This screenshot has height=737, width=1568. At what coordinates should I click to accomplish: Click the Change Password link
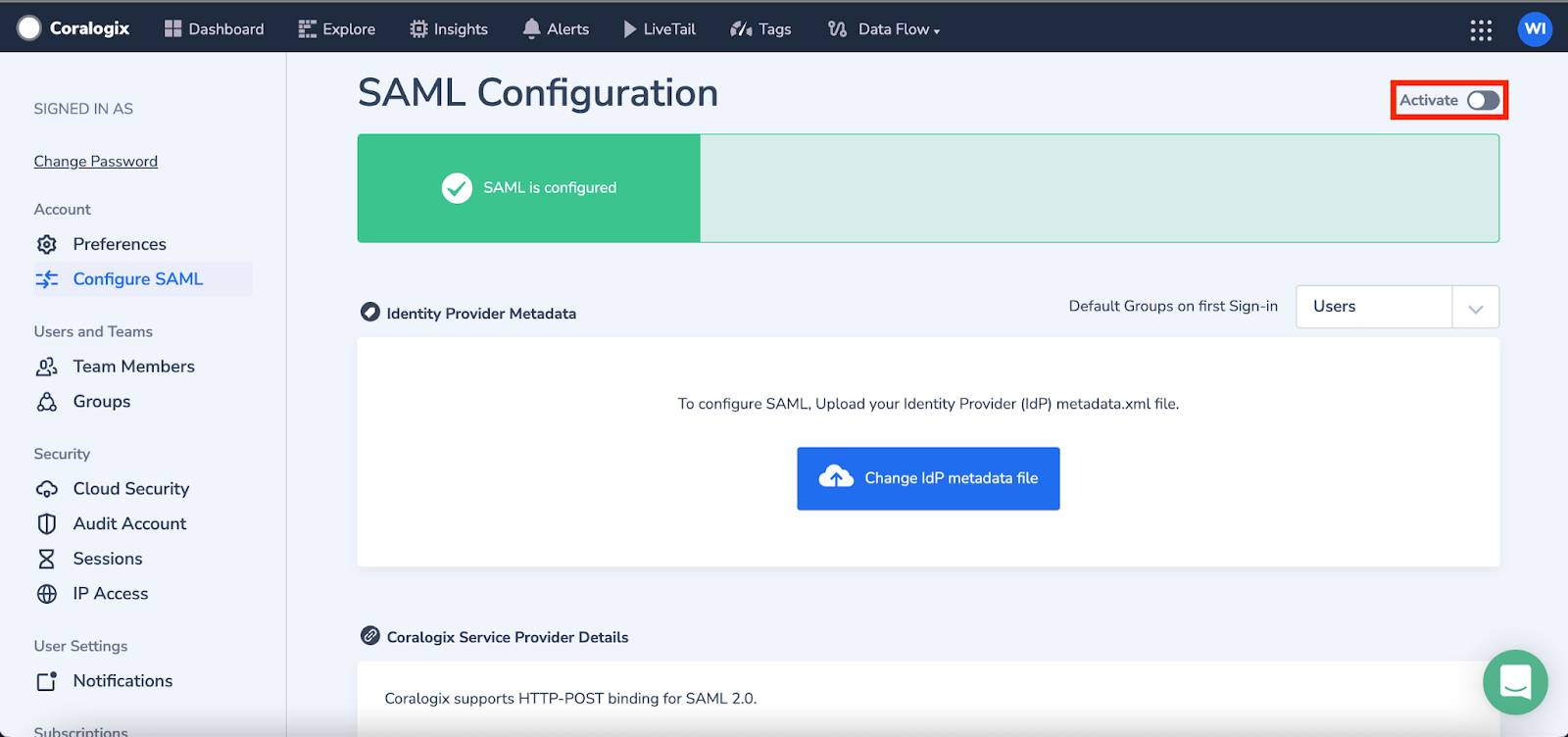[96, 161]
